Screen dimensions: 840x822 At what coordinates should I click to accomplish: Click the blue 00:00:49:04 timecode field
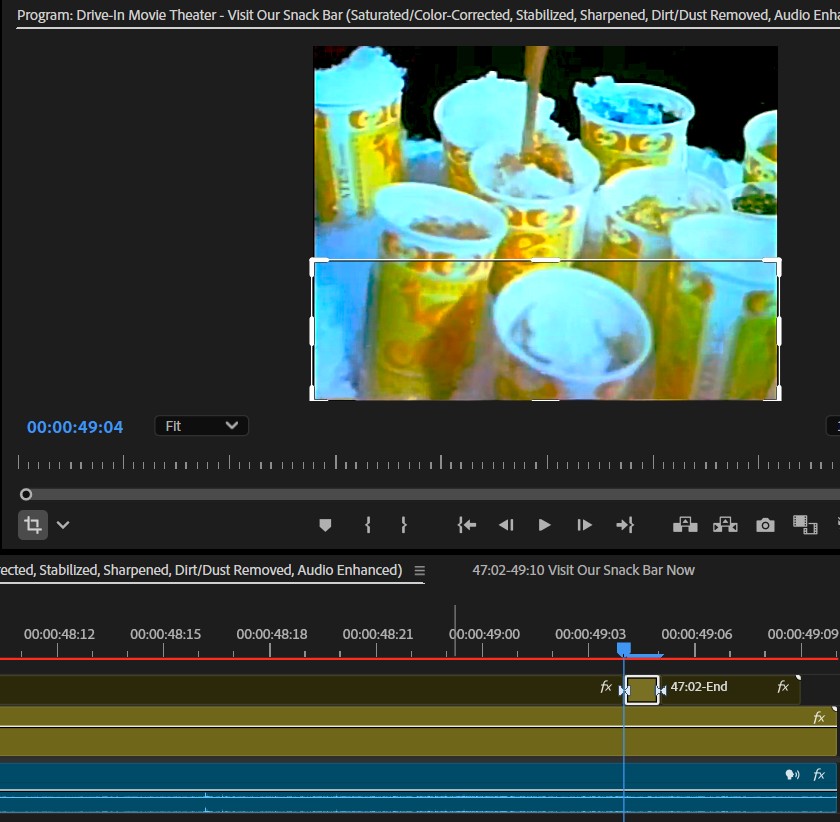click(75, 427)
